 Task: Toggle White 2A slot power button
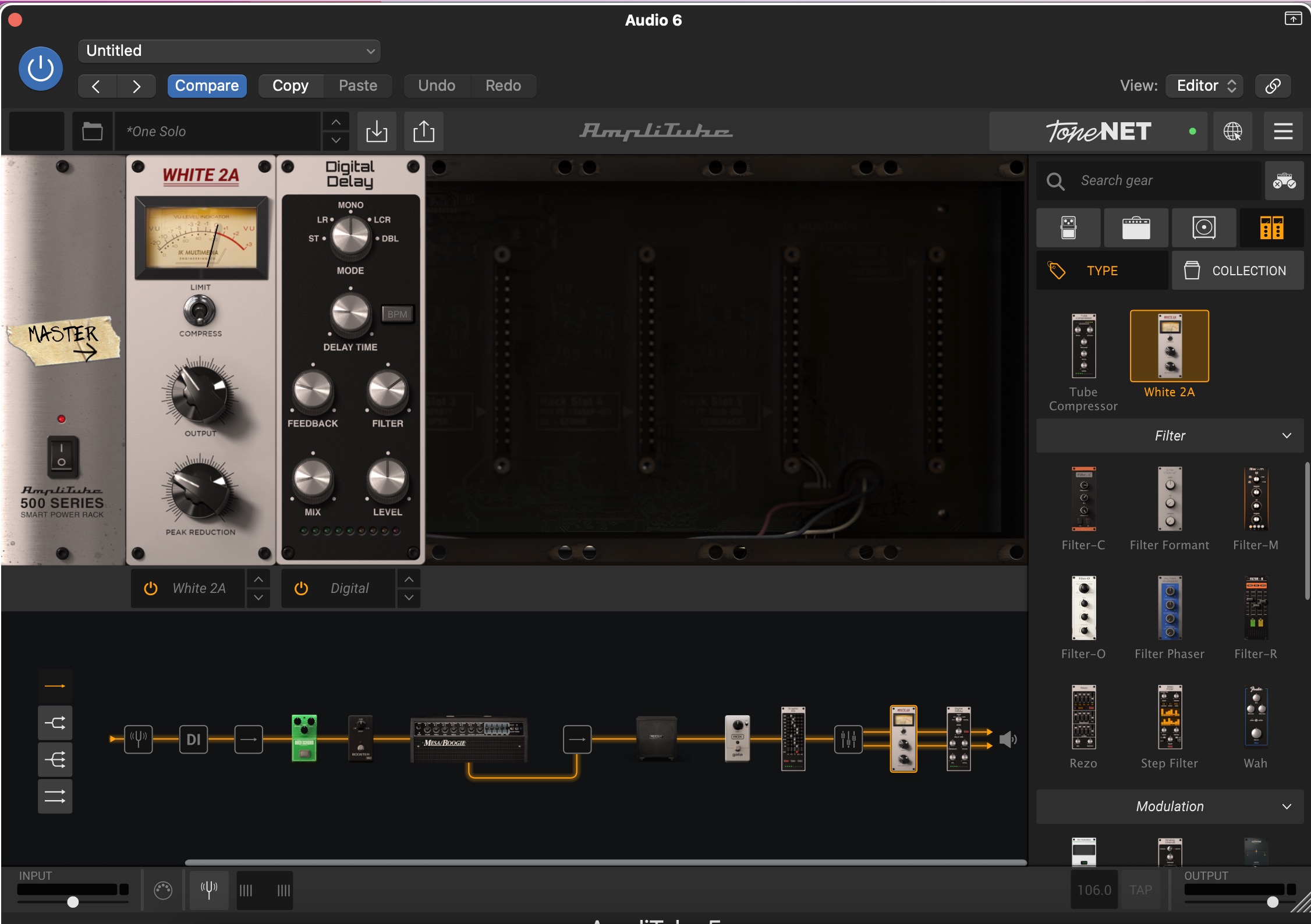point(151,588)
